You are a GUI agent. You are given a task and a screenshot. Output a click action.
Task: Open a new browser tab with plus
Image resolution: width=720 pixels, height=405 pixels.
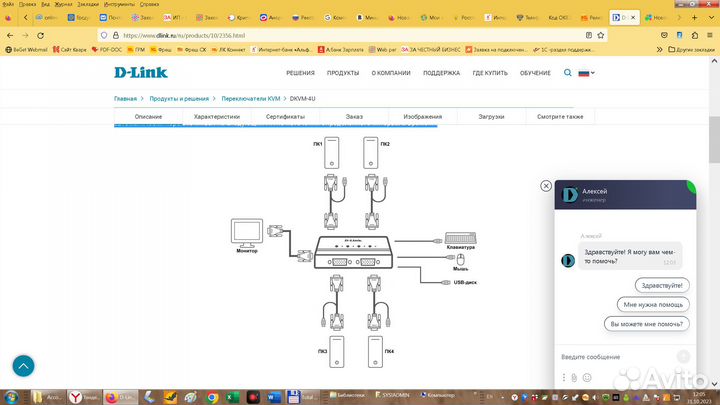coord(694,17)
